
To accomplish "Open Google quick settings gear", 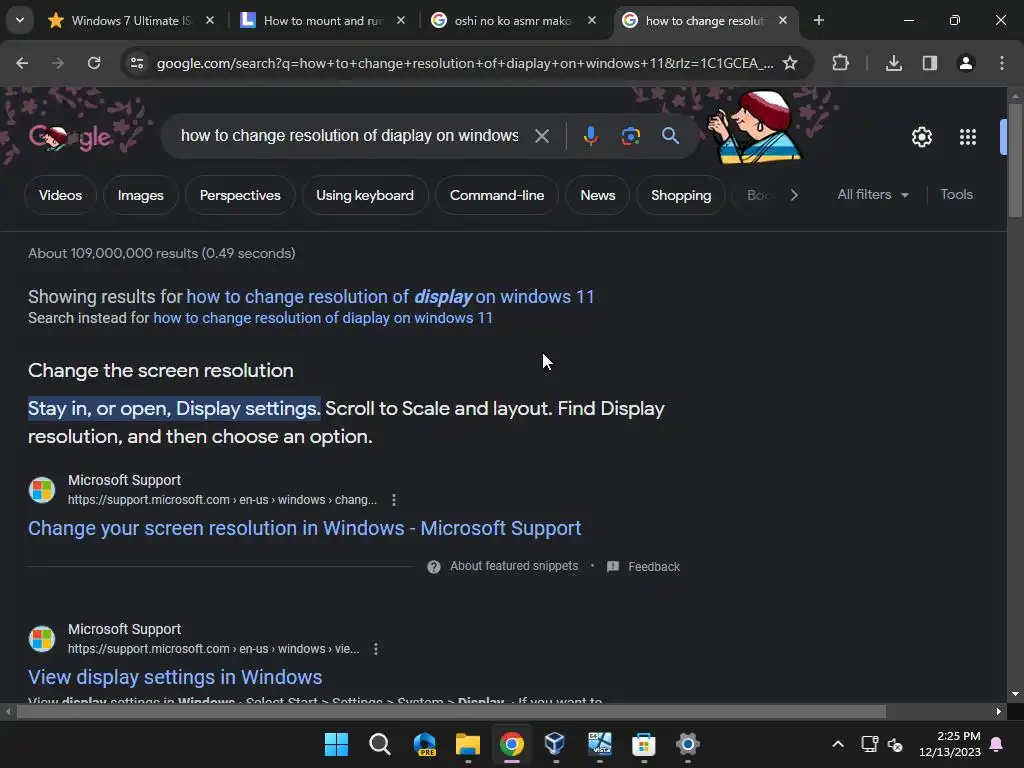I will pos(922,137).
